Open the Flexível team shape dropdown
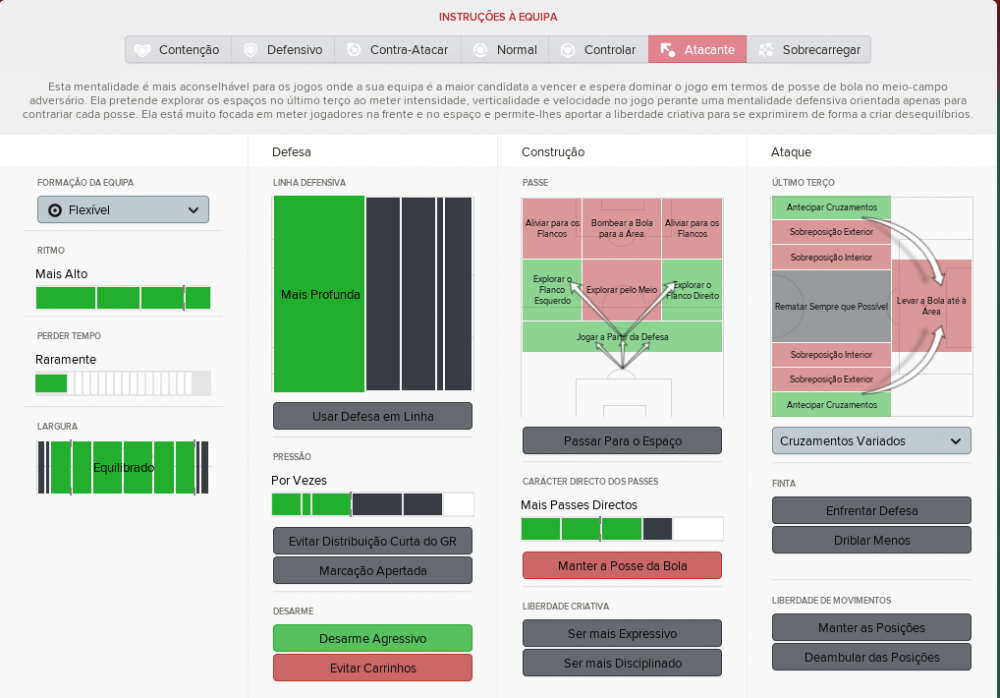 123,210
